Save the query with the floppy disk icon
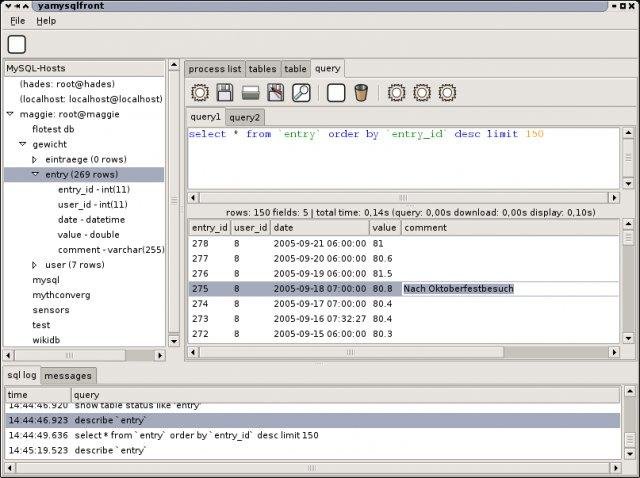The width and height of the screenshot is (640, 478). (x=225, y=93)
